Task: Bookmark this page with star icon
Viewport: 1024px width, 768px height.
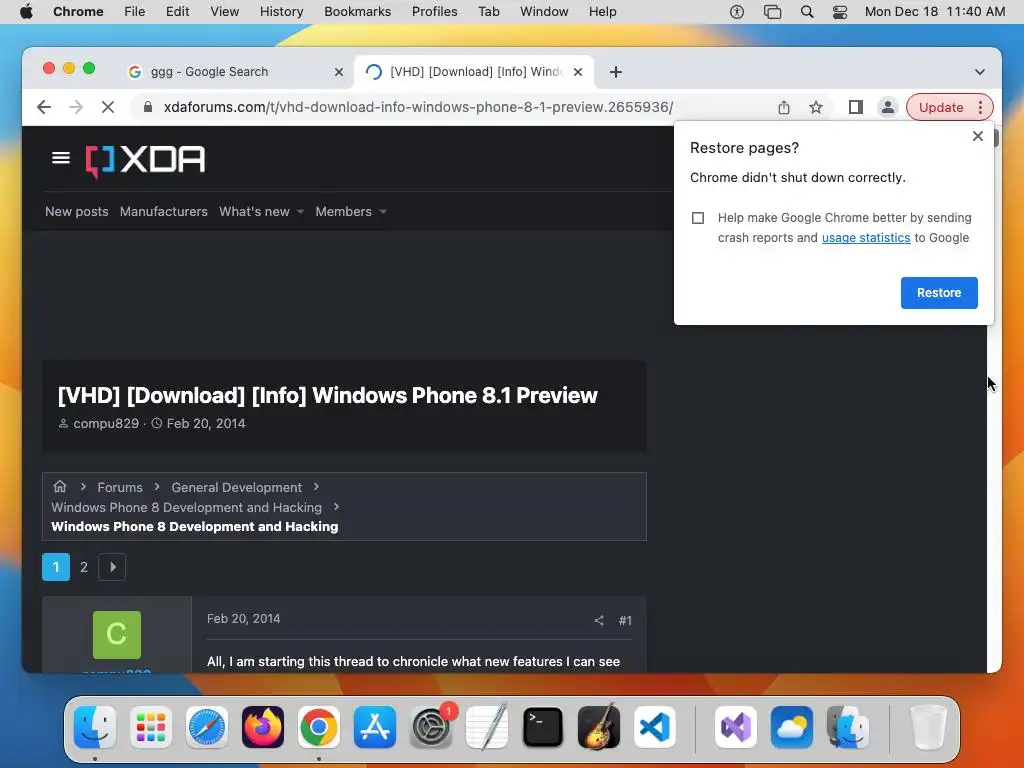Action: point(816,107)
